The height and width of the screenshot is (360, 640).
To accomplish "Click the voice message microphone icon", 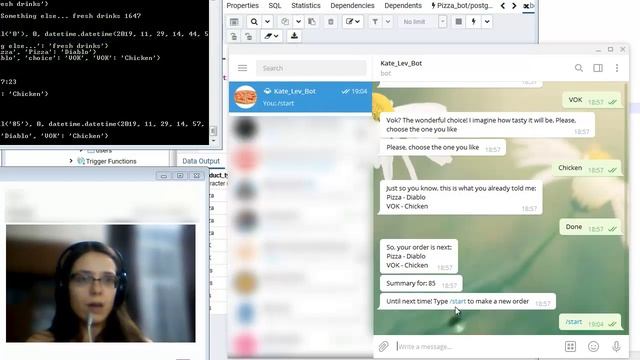I will pyautogui.click(x=616, y=347).
